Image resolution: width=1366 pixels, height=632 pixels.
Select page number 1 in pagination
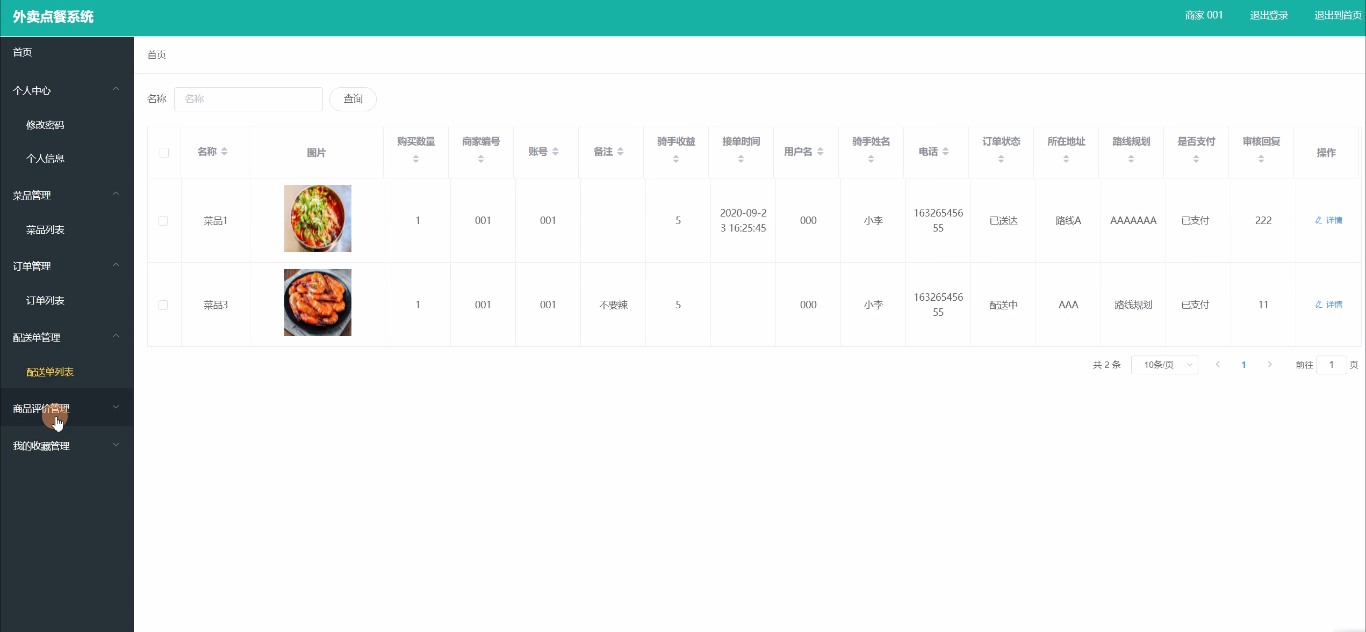pos(1243,365)
